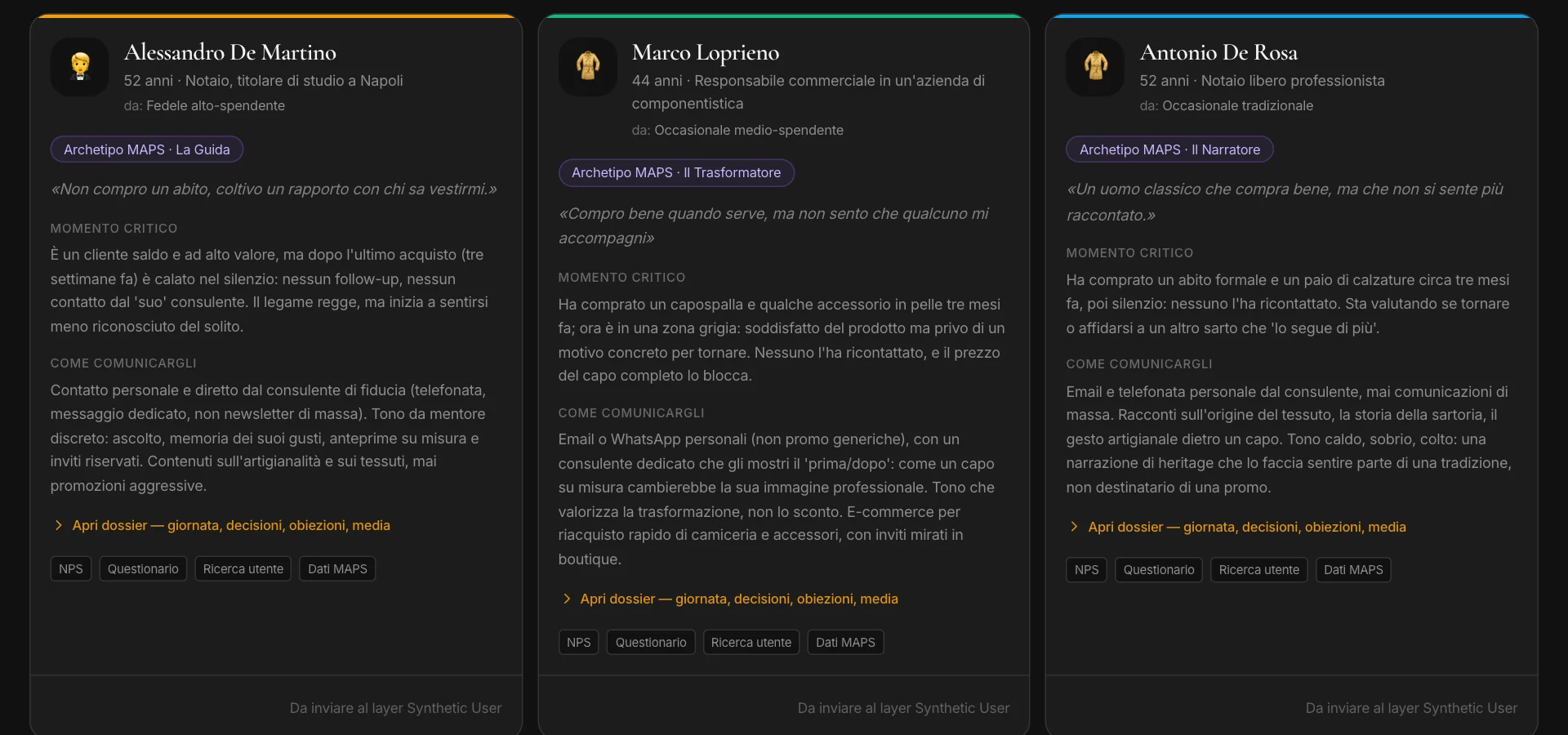
Task: Click the name Antonio De Rosa
Action: [1218, 52]
